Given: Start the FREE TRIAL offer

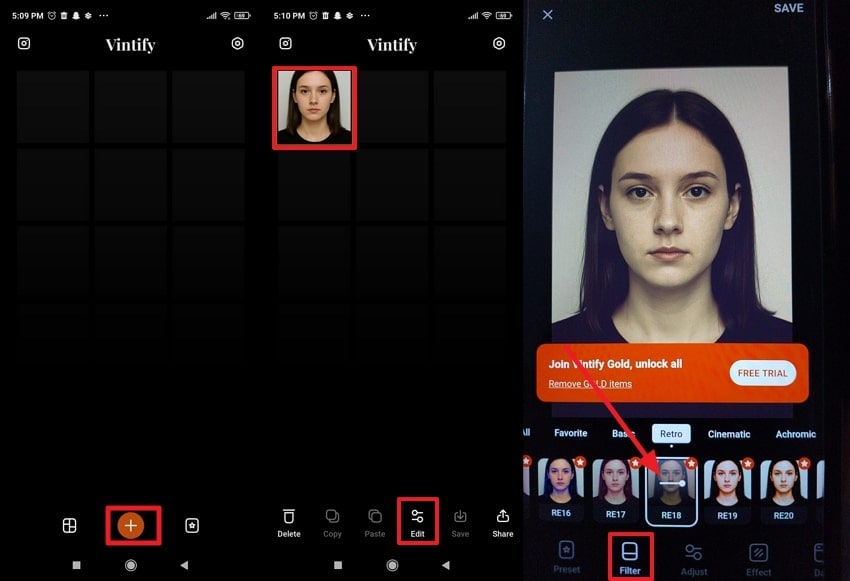Looking at the screenshot, I should point(763,373).
